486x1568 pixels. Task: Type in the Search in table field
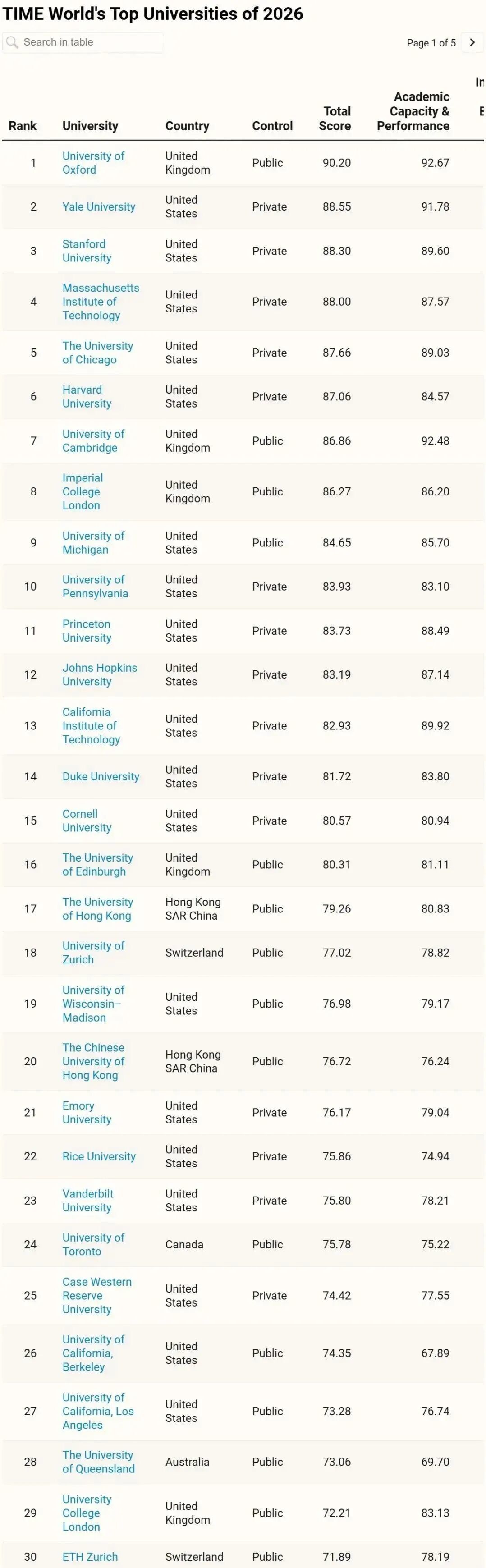point(92,43)
